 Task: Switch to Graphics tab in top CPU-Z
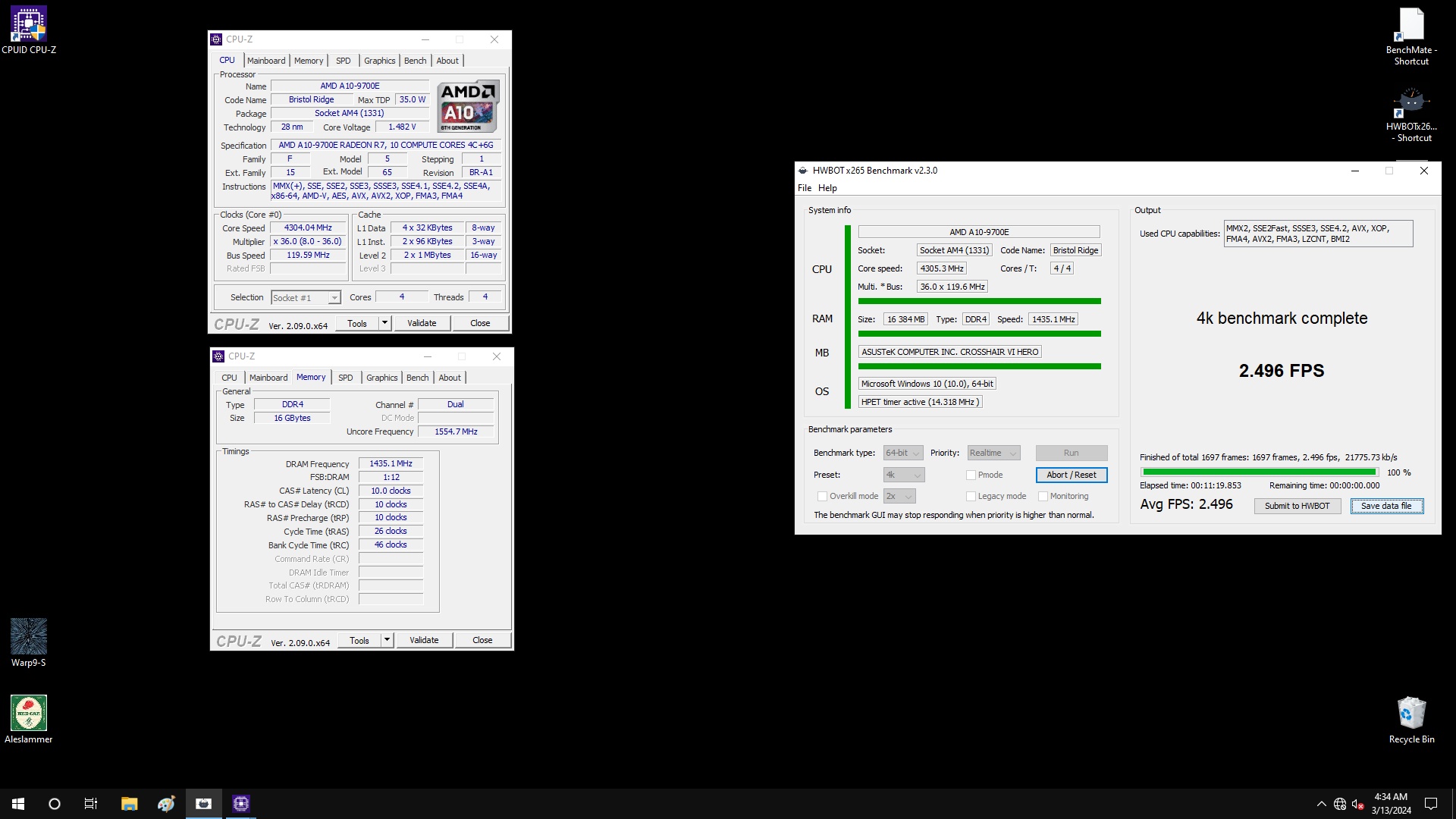coord(379,61)
